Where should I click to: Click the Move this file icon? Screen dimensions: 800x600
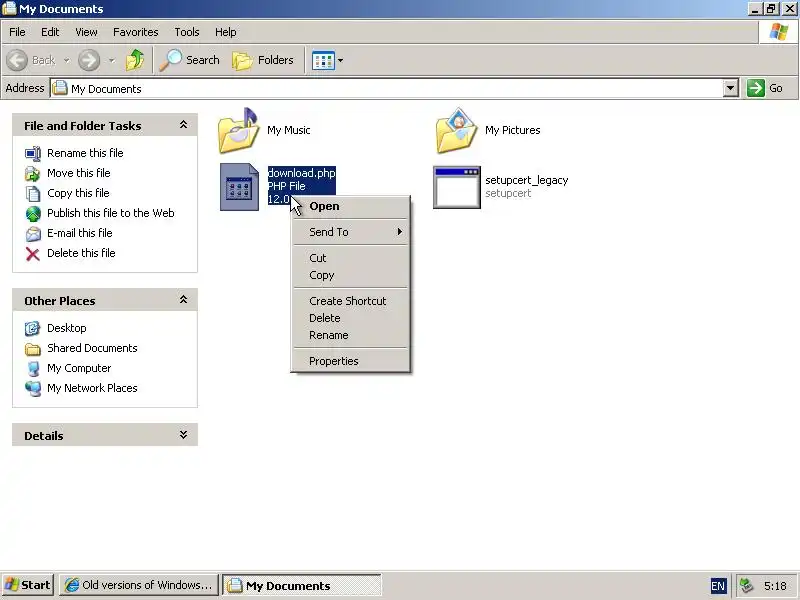click(x=33, y=173)
